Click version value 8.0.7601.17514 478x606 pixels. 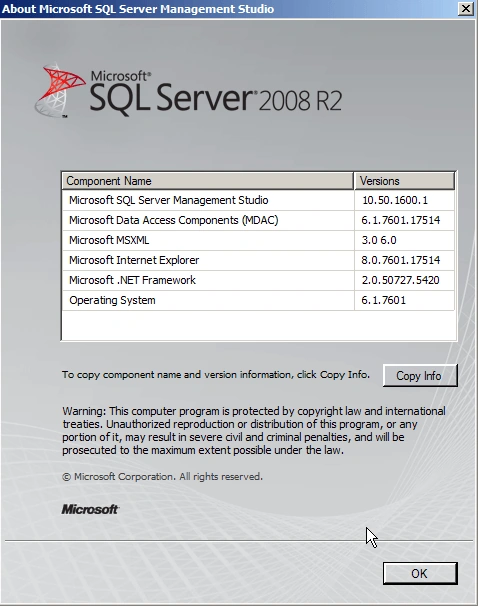click(x=401, y=260)
